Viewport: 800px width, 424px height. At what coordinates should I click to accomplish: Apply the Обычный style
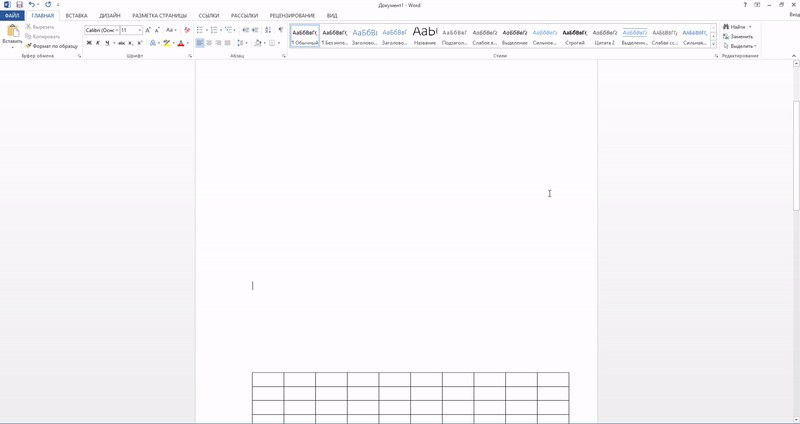tap(305, 36)
